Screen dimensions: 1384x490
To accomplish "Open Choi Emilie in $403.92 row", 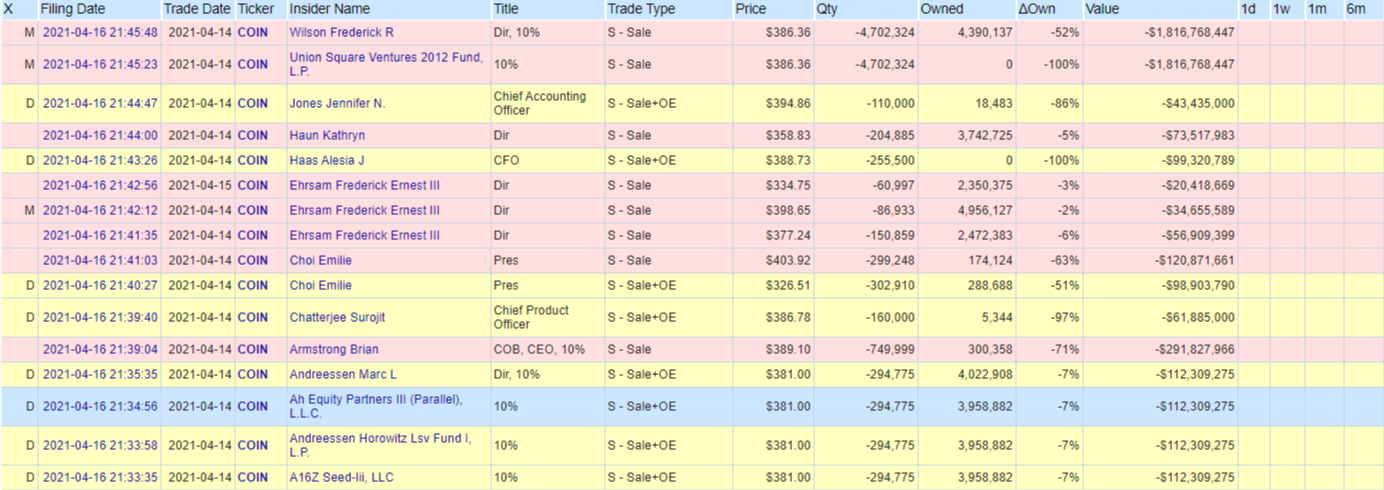I will [321, 260].
